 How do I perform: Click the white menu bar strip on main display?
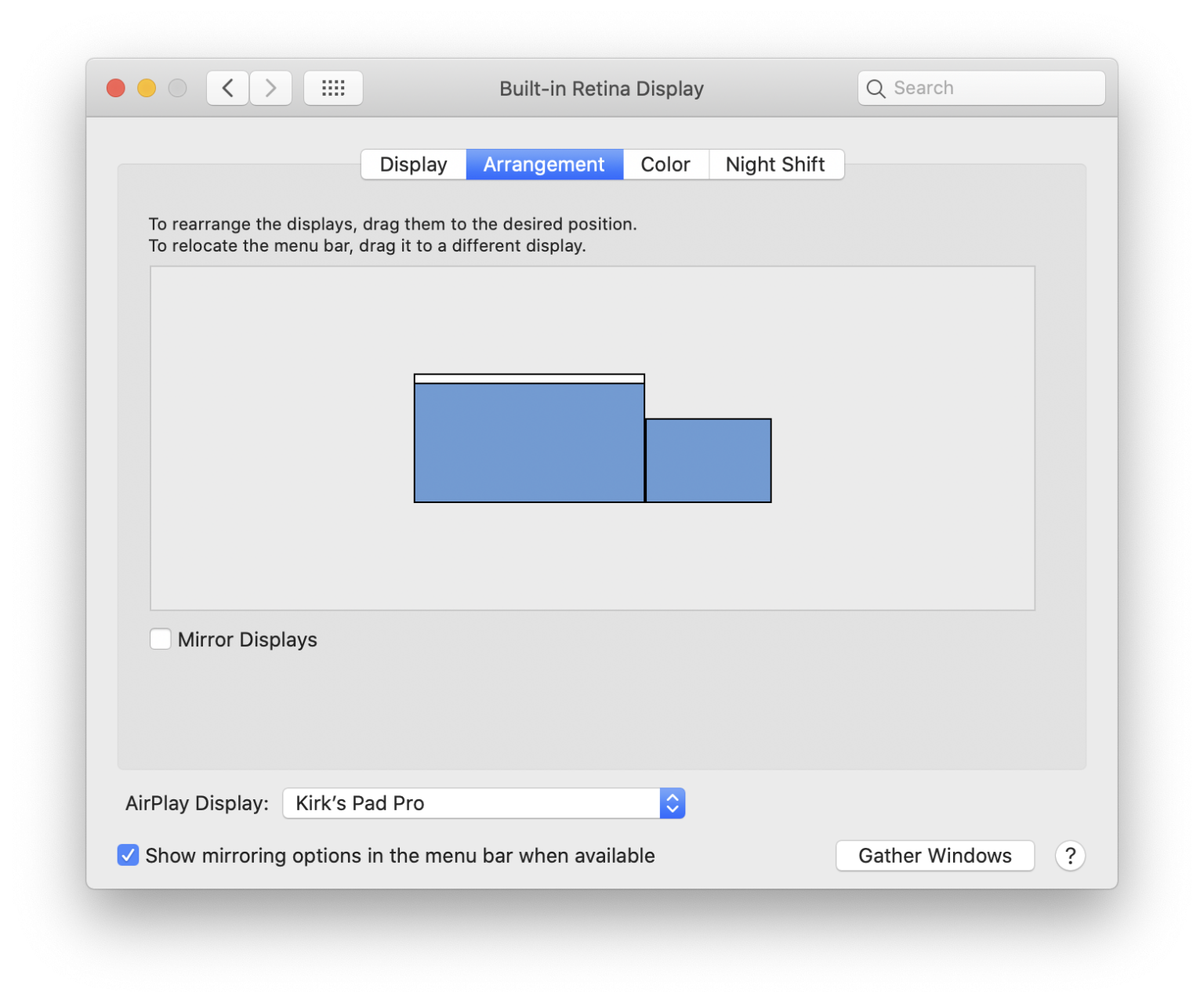pos(529,378)
